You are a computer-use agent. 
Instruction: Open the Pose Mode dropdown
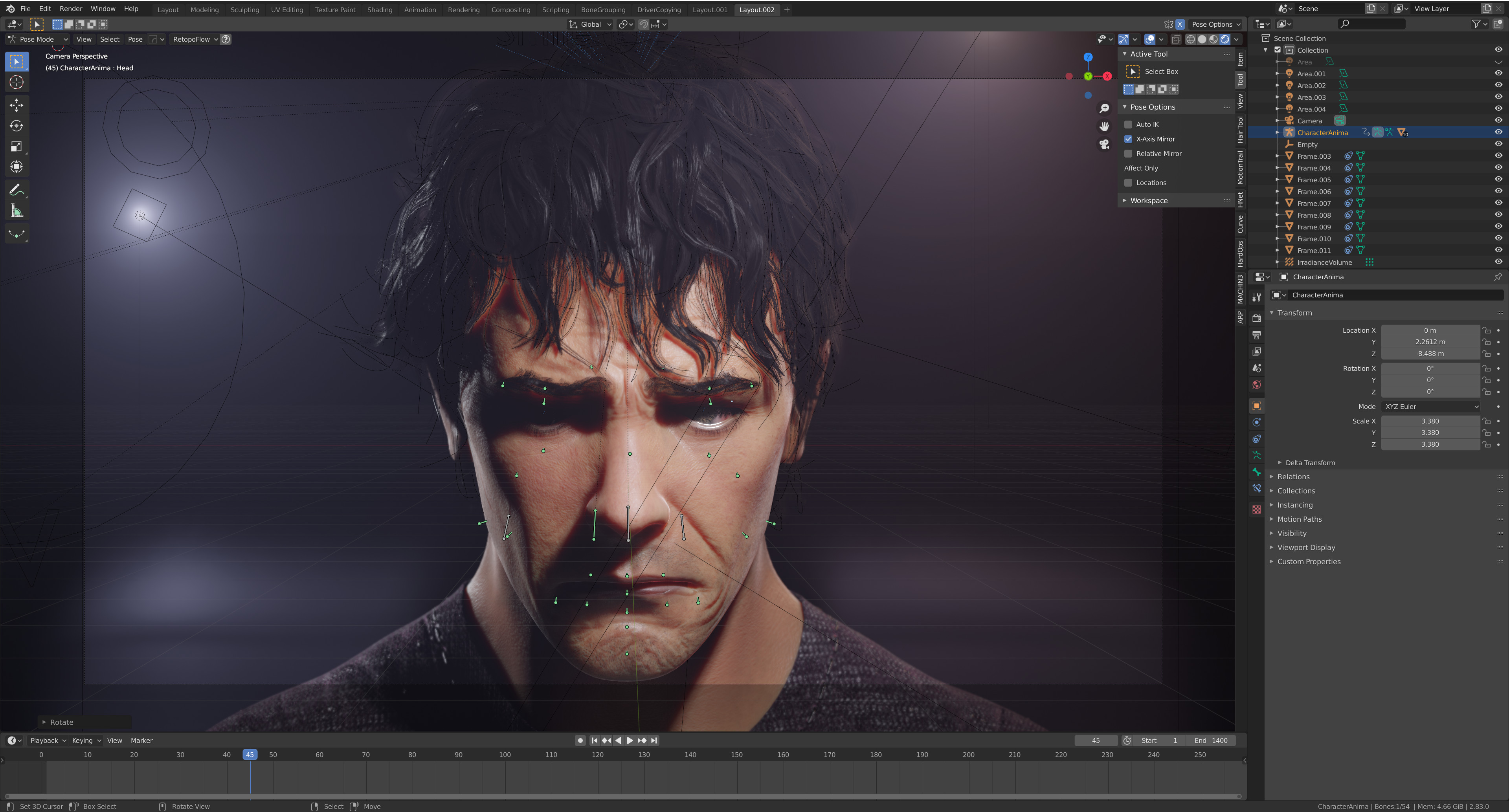click(38, 39)
